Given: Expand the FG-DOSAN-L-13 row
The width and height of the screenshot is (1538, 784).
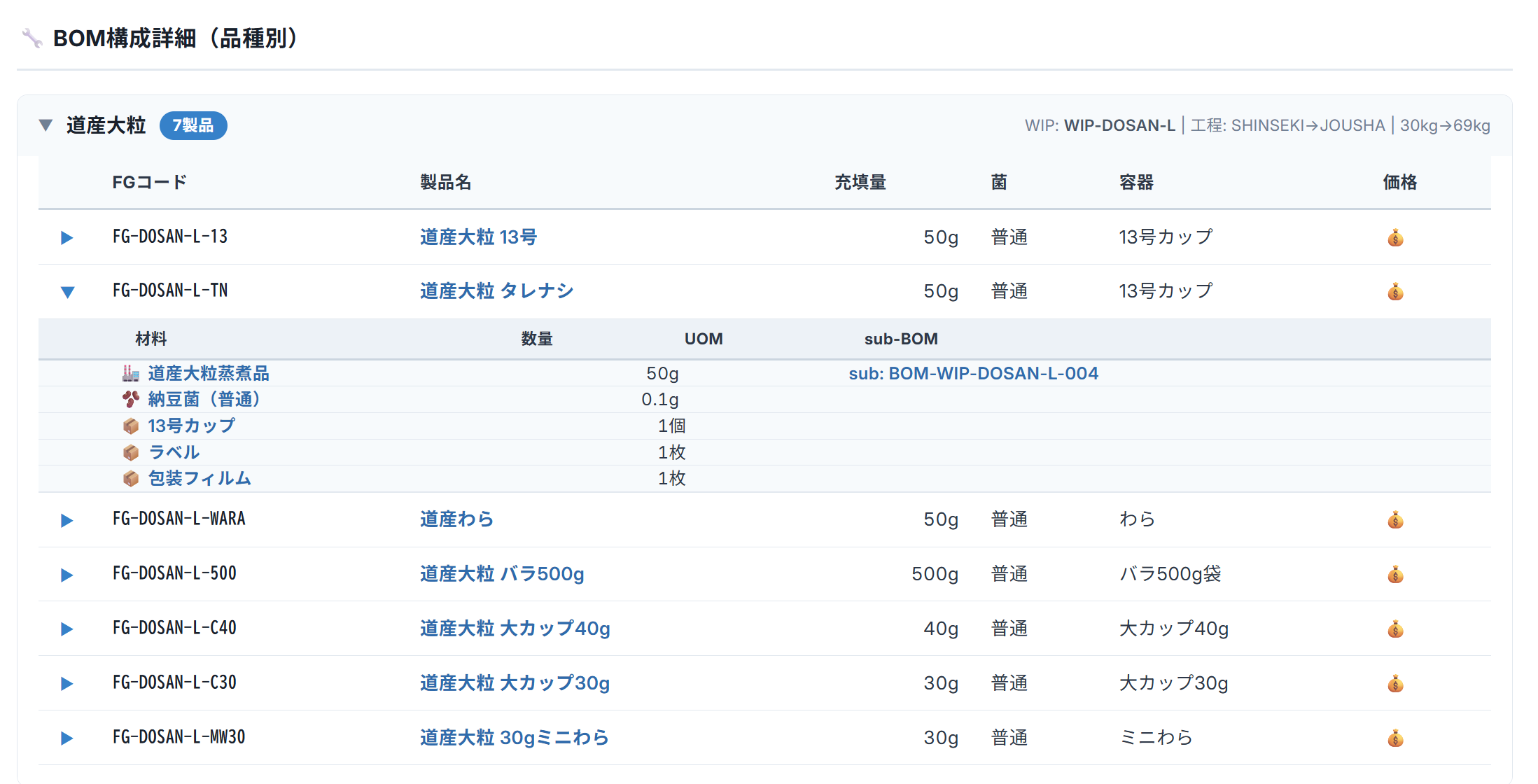Looking at the screenshot, I should pos(67,238).
